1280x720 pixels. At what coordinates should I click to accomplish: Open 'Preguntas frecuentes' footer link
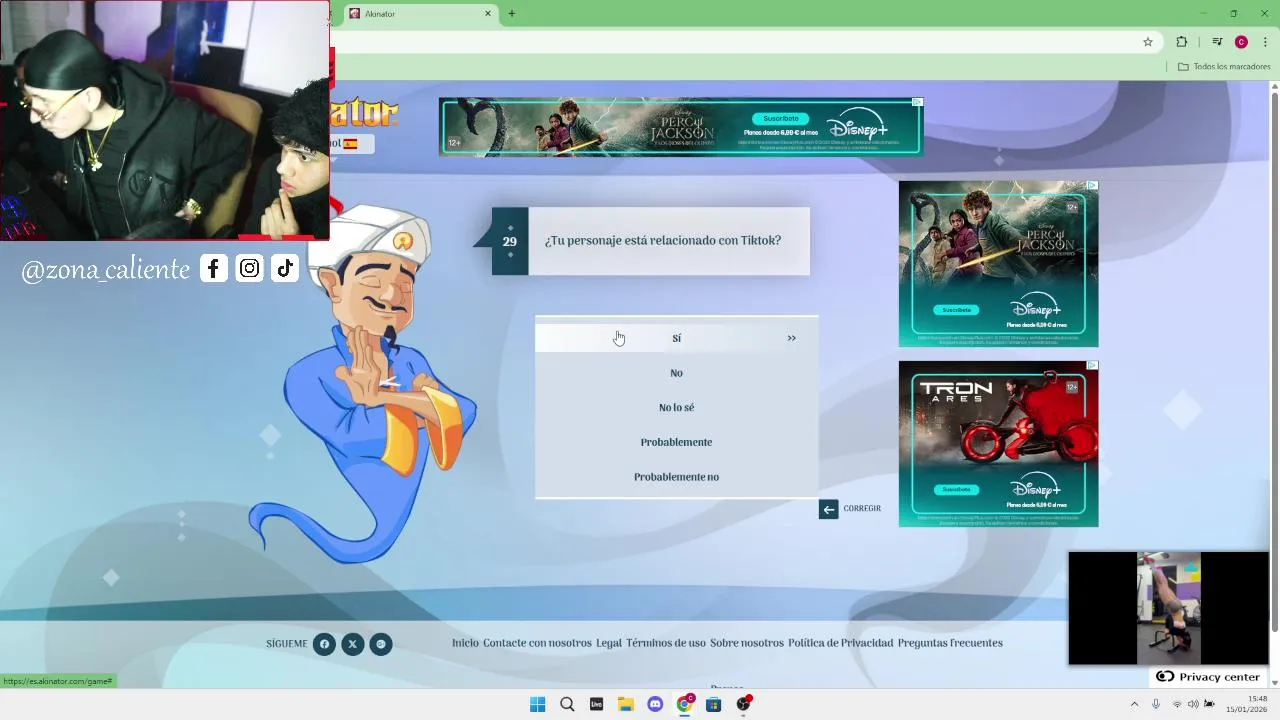(950, 643)
